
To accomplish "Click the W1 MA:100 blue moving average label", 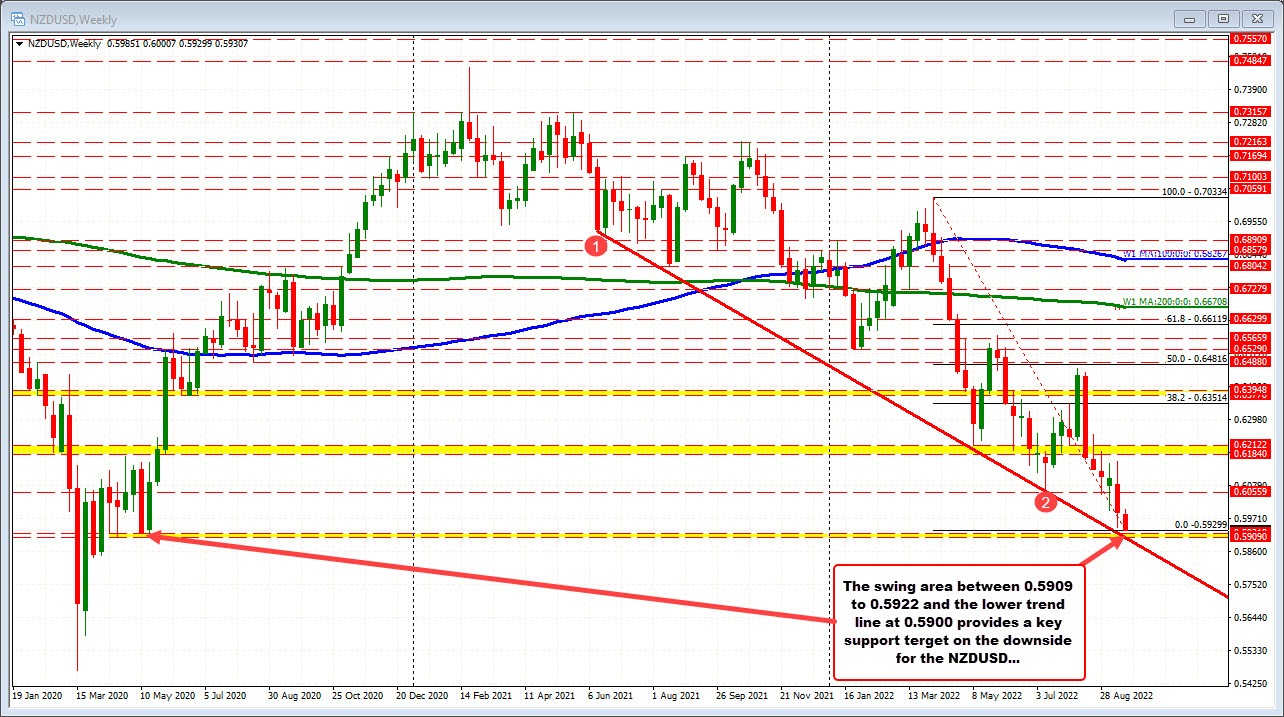I will 1174,255.
